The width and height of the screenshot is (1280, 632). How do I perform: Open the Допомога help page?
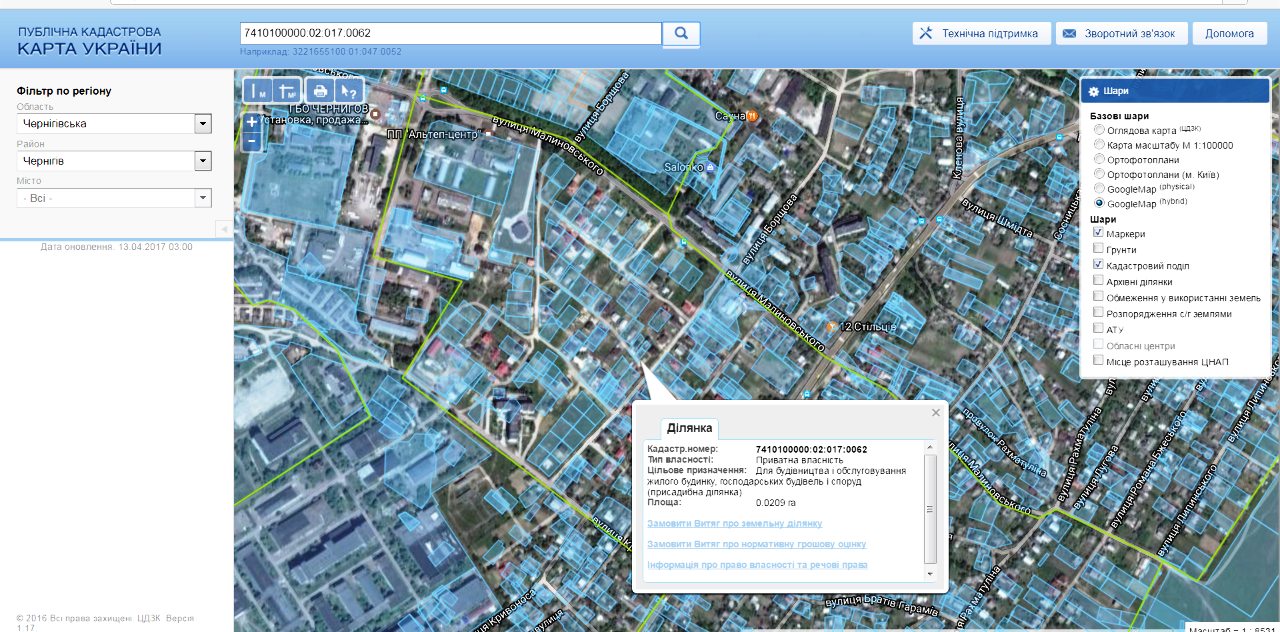point(1230,33)
